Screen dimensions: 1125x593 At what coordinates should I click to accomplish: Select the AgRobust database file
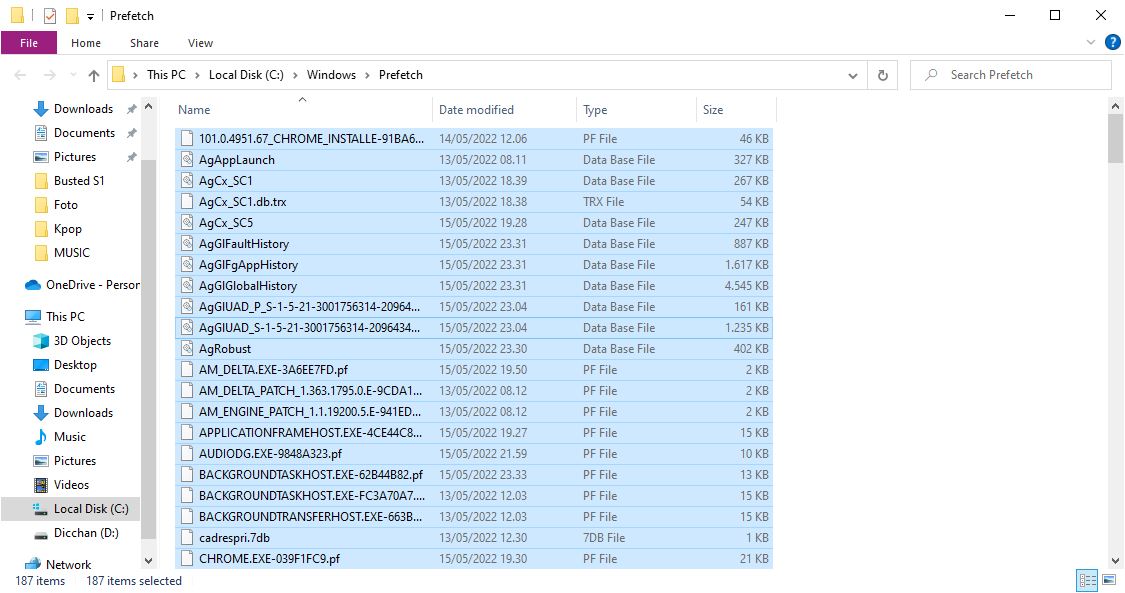point(225,349)
